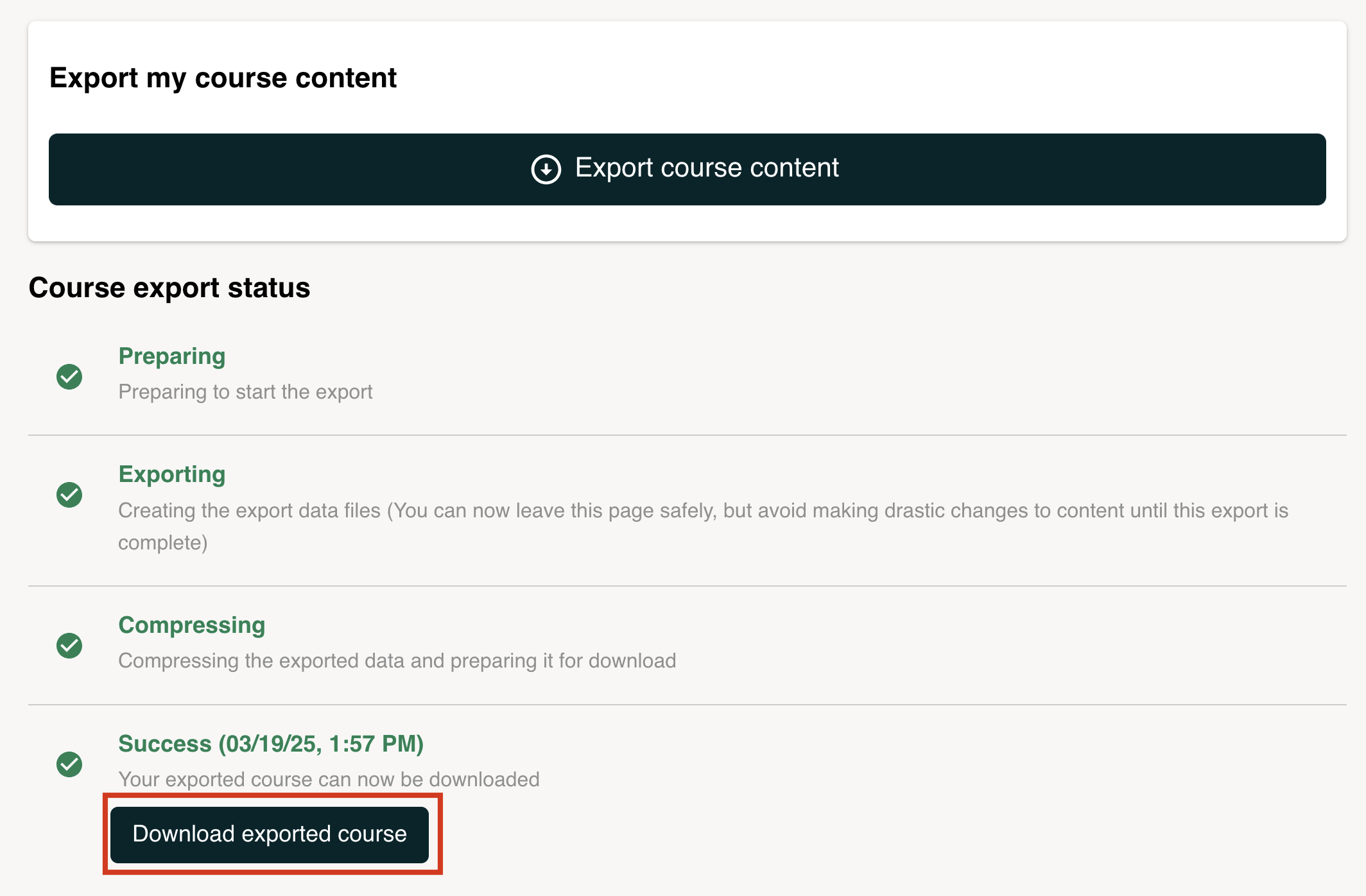Click the Success timestamp heading
This screenshot has height=896, width=1366.
click(270, 744)
